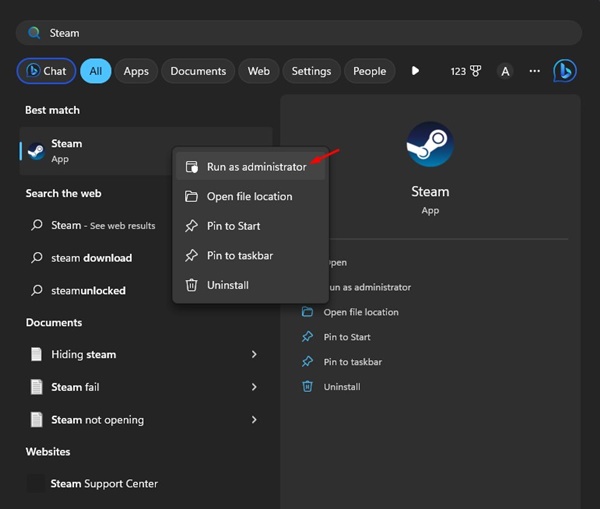Image resolution: width=600 pixels, height=509 pixels.
Task: Choose Uninstall in context menu
Action: click(x=250, y=285)
